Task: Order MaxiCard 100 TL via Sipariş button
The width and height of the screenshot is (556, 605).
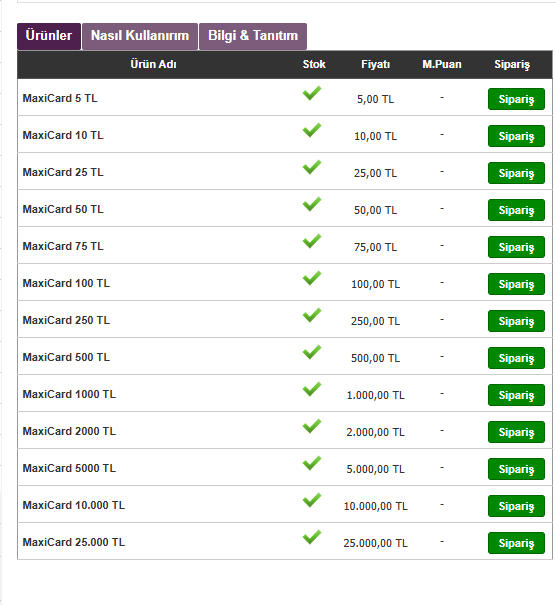Action: point(516,284)
